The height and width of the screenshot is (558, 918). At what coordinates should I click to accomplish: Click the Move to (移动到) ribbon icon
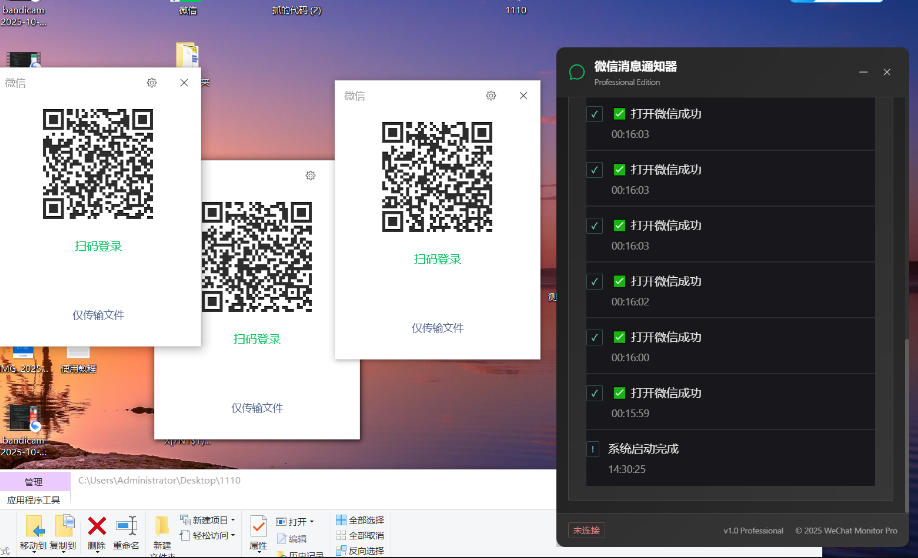pos(35,527)
